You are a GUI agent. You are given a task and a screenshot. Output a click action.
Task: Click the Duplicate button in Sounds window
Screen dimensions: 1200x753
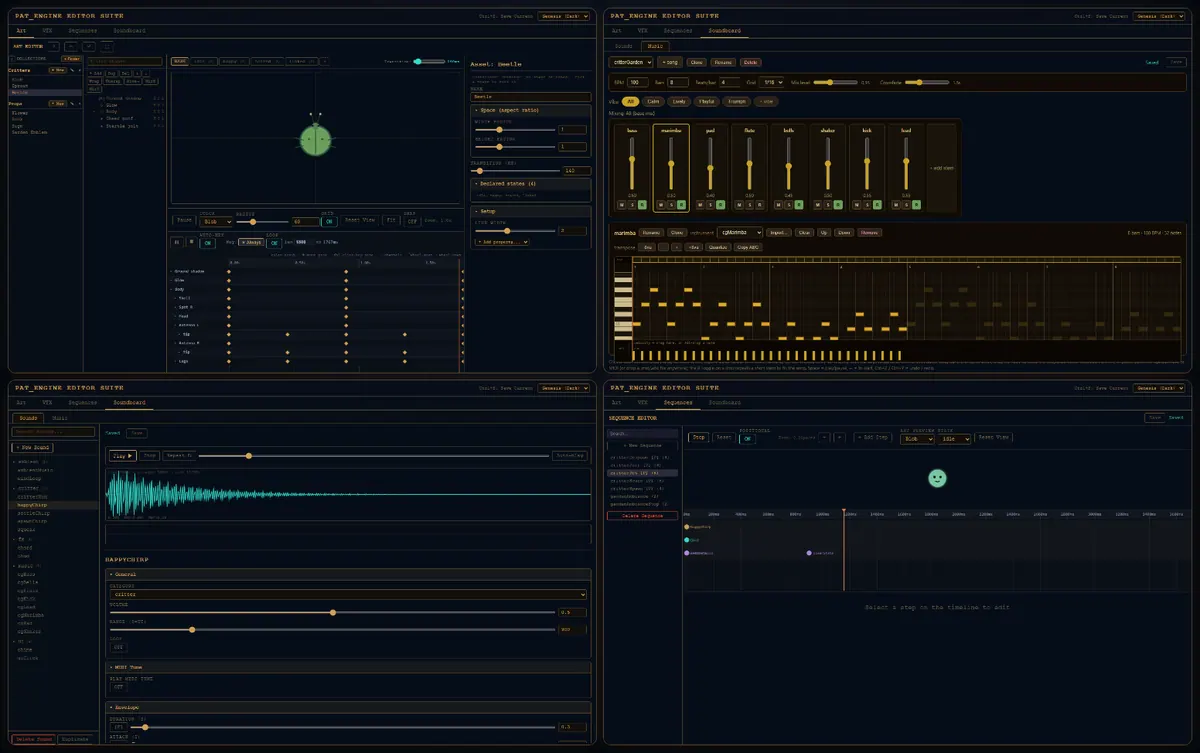coord(75,739)
